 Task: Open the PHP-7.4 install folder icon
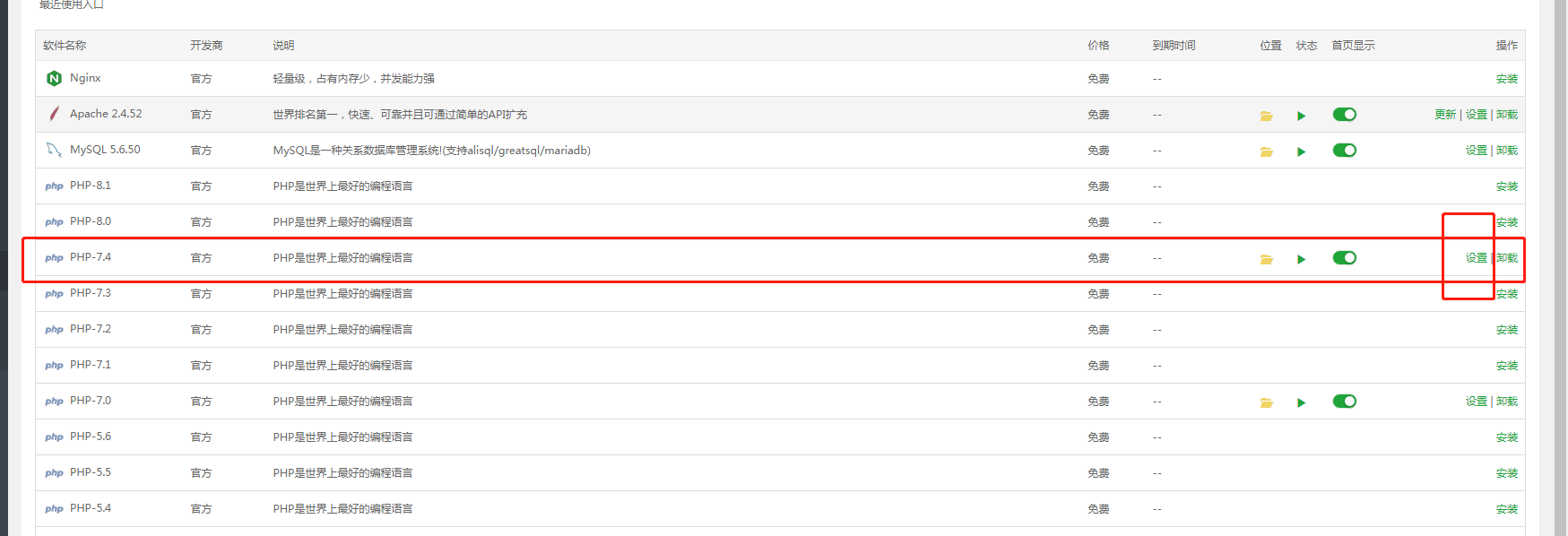[1266, 259]
